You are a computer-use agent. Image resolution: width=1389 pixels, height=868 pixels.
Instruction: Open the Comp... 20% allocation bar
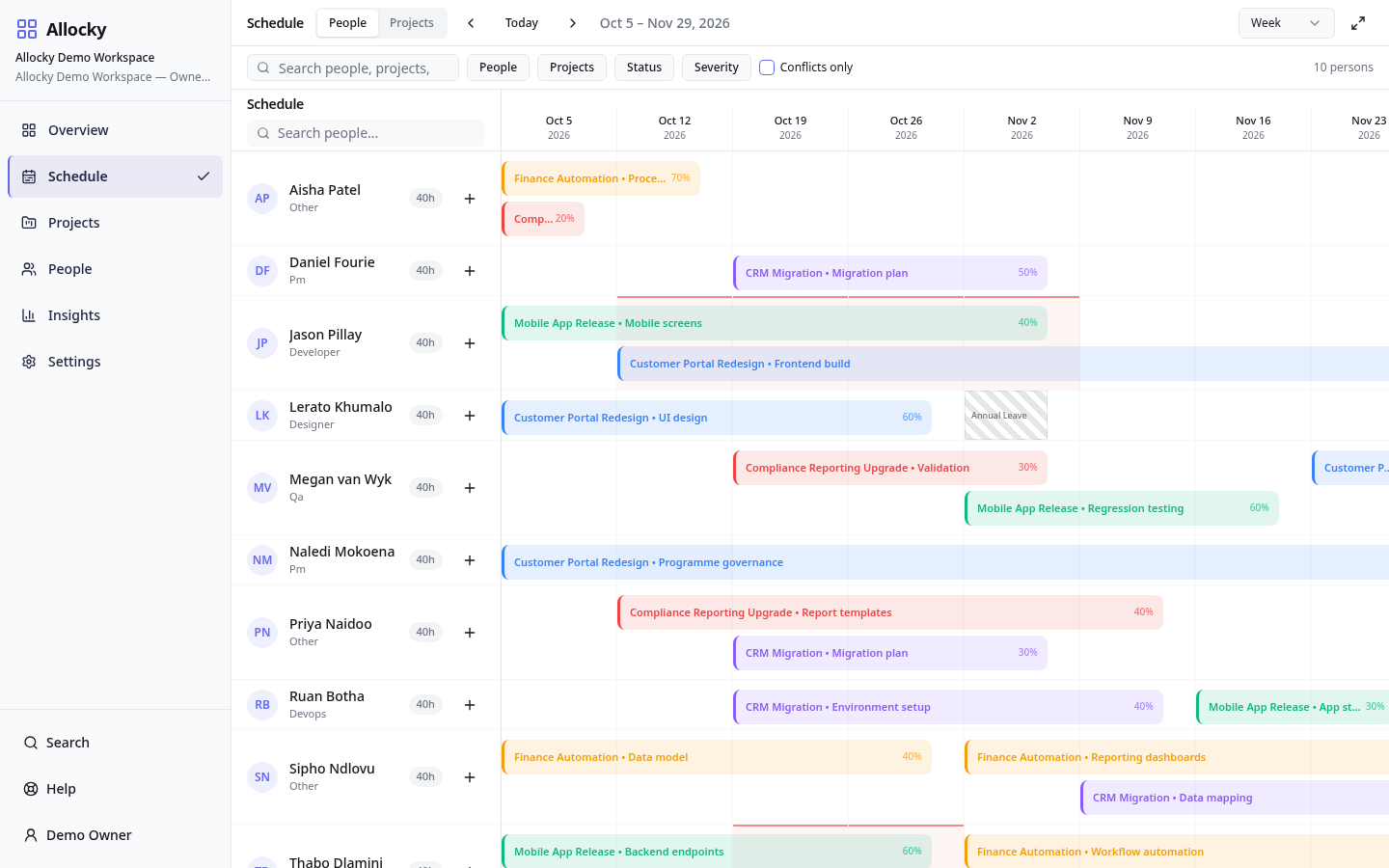click(x=543, y=219)
